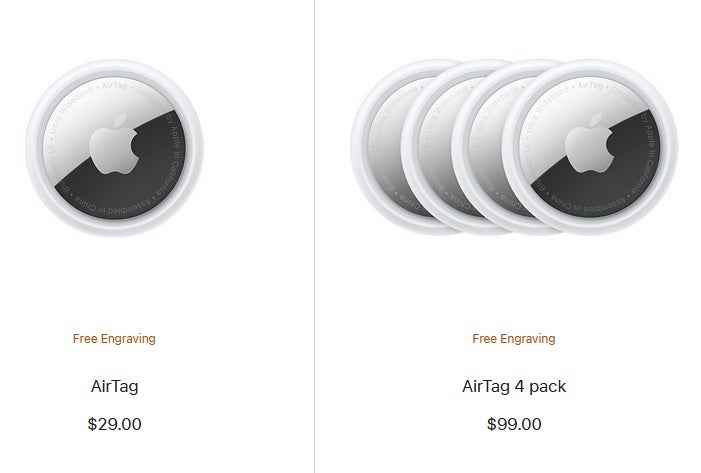Click Free Engraving under the single AirTag
This screenshot has height=473, width=701.
point(114,338)
